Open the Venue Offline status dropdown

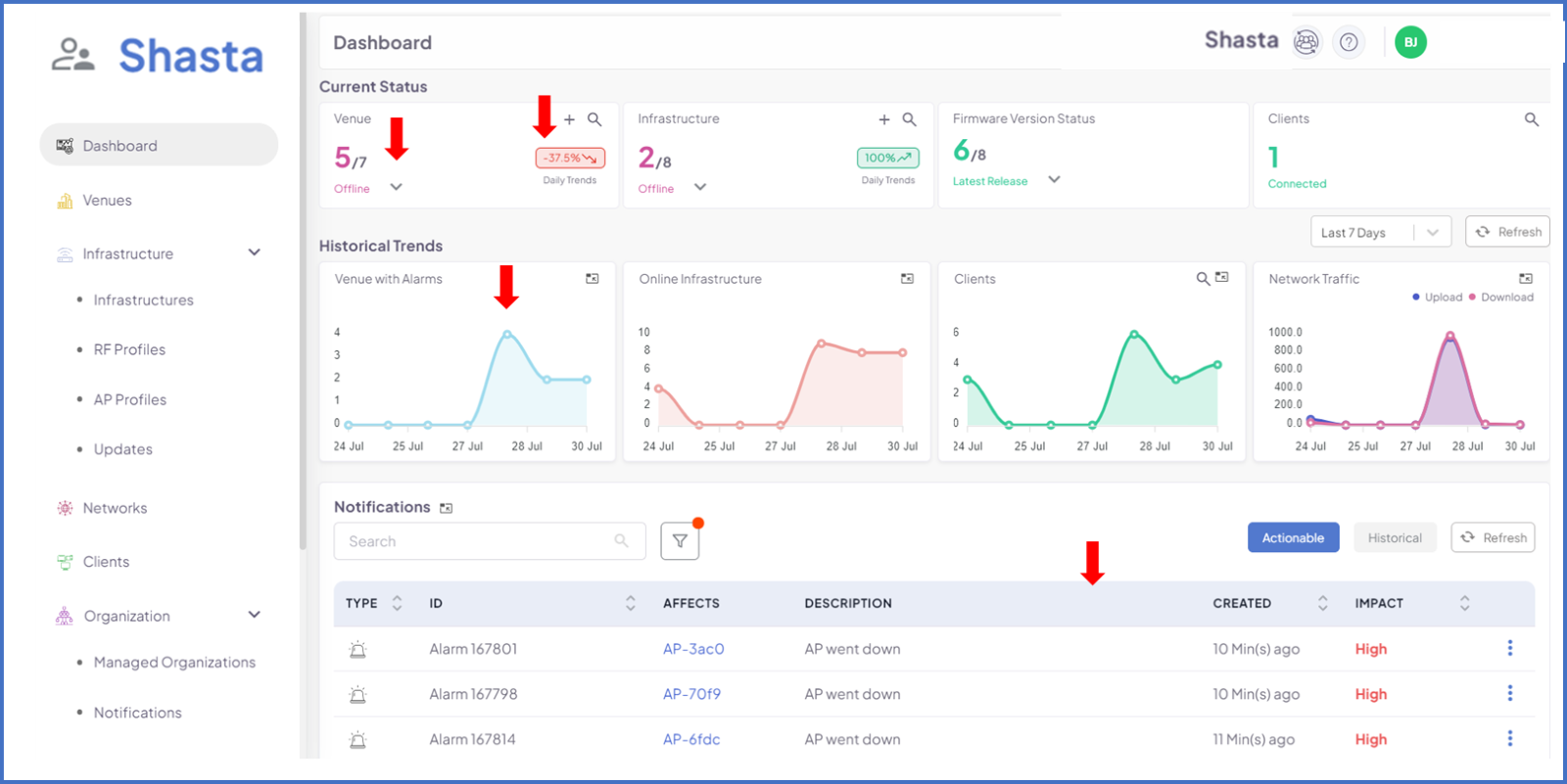396,187
